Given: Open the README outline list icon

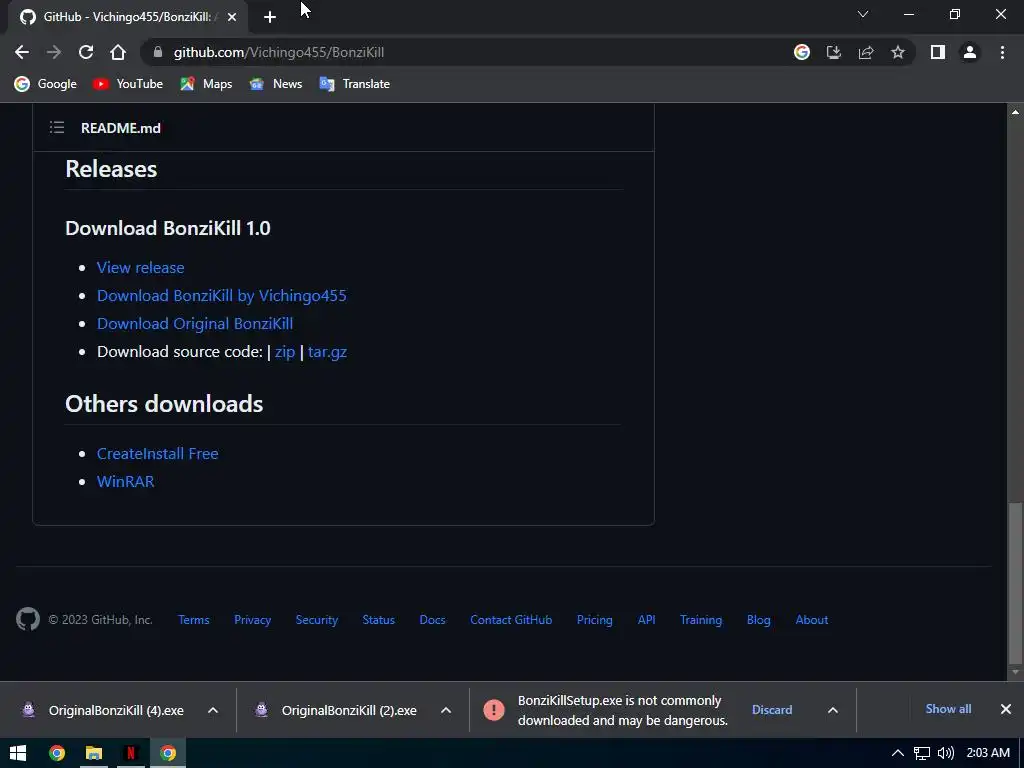Looking at the screenshot, I should click(x=57, y=127).
